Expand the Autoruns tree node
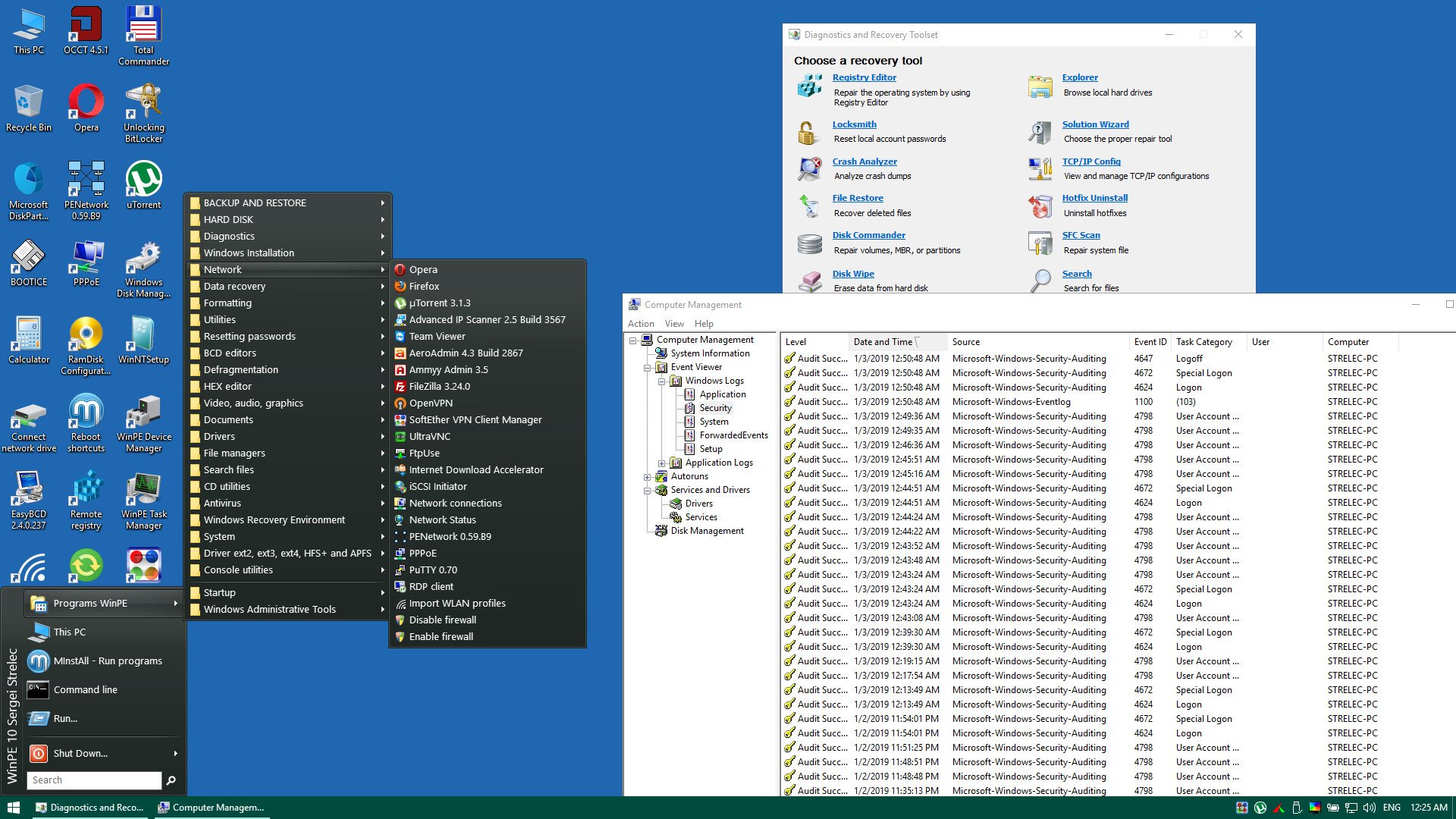The image size is (1456, 819). point(647,476)
